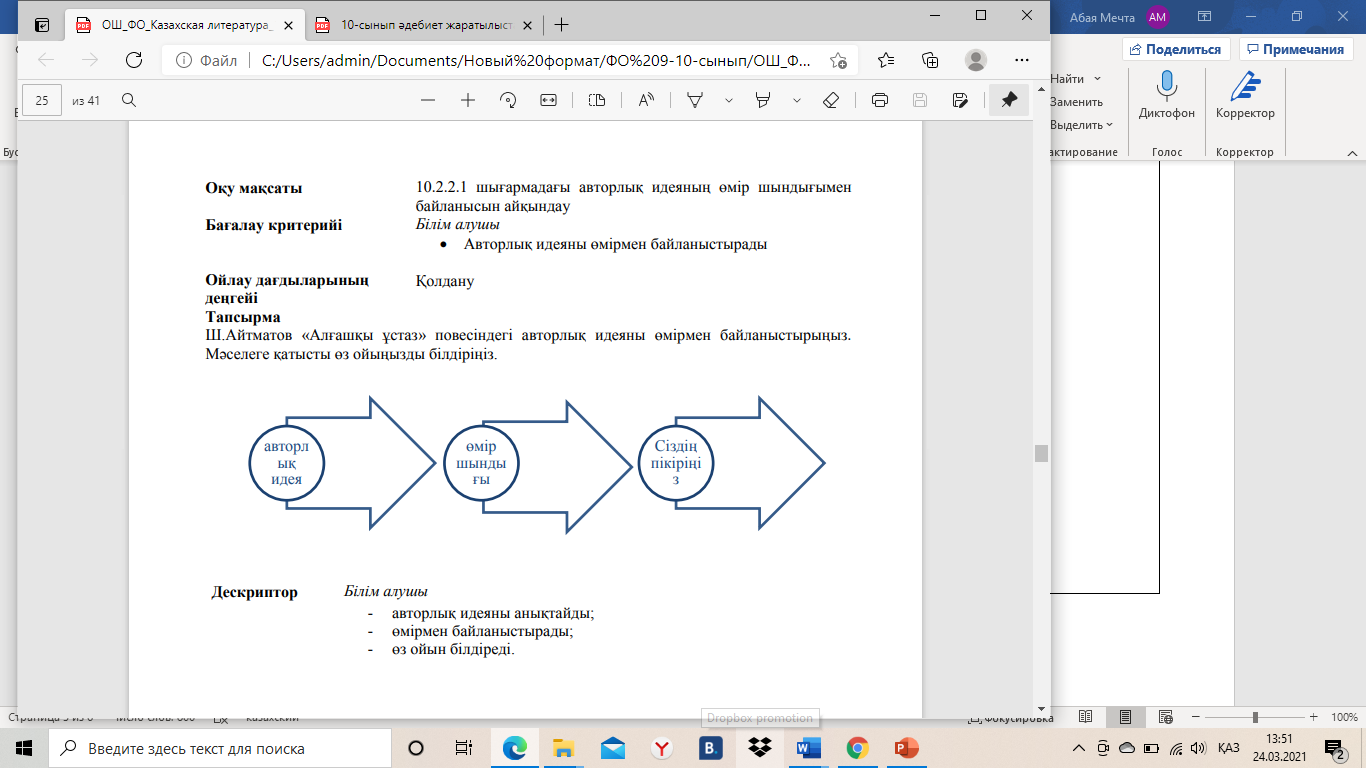Expand the Найти dropdown in Word
This screenshot has height=768, width=1366.
click(x=1097, y=78)
